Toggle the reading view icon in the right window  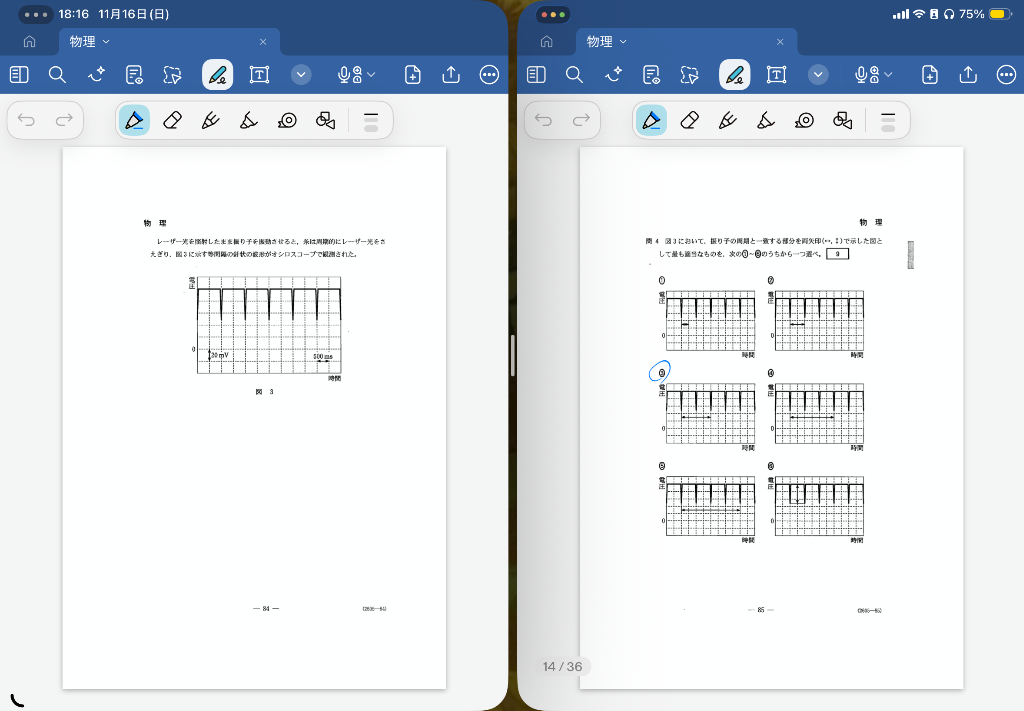point(537,75)
